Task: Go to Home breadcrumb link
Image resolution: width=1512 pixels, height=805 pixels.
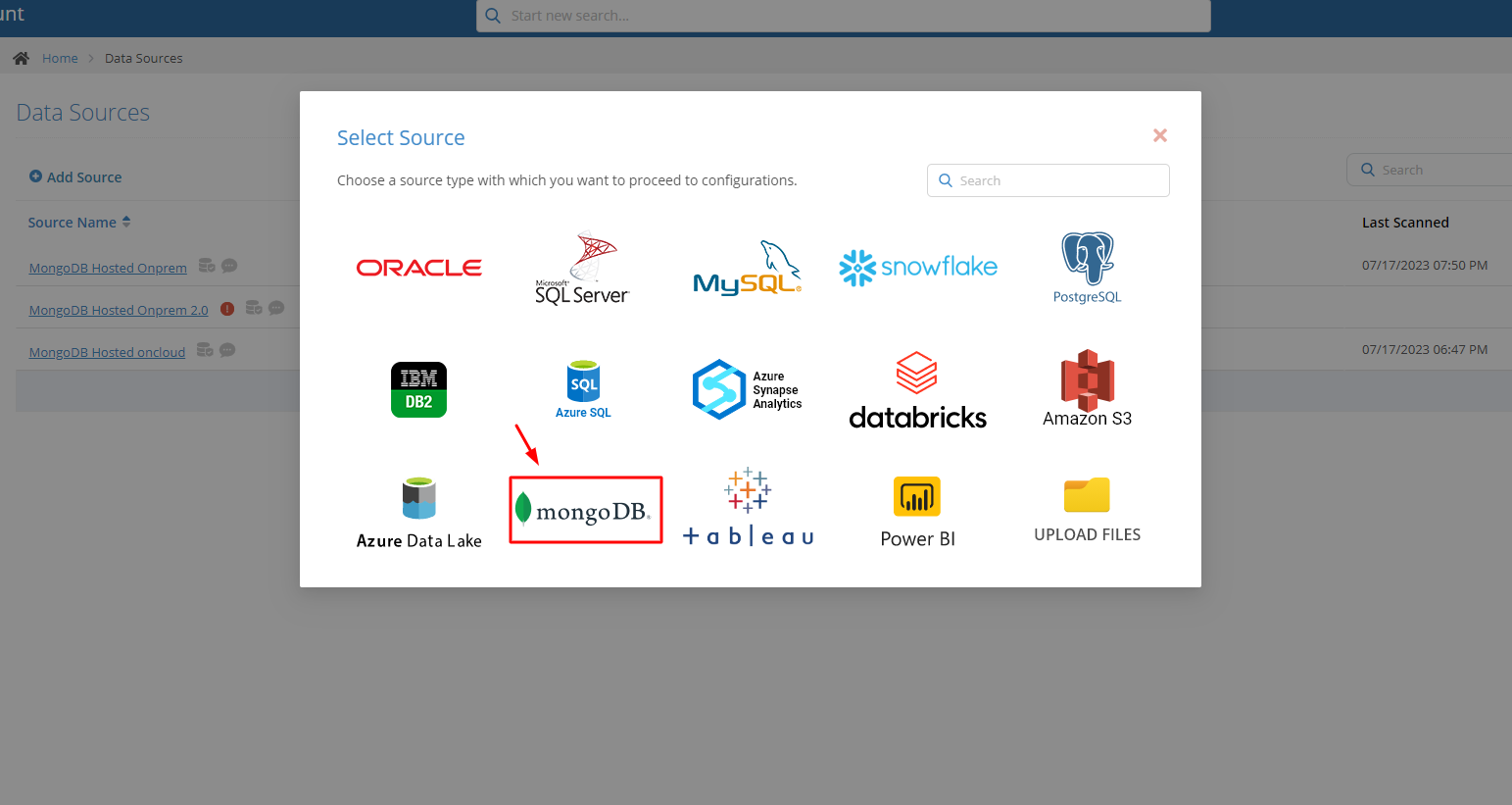Action: 60,58
